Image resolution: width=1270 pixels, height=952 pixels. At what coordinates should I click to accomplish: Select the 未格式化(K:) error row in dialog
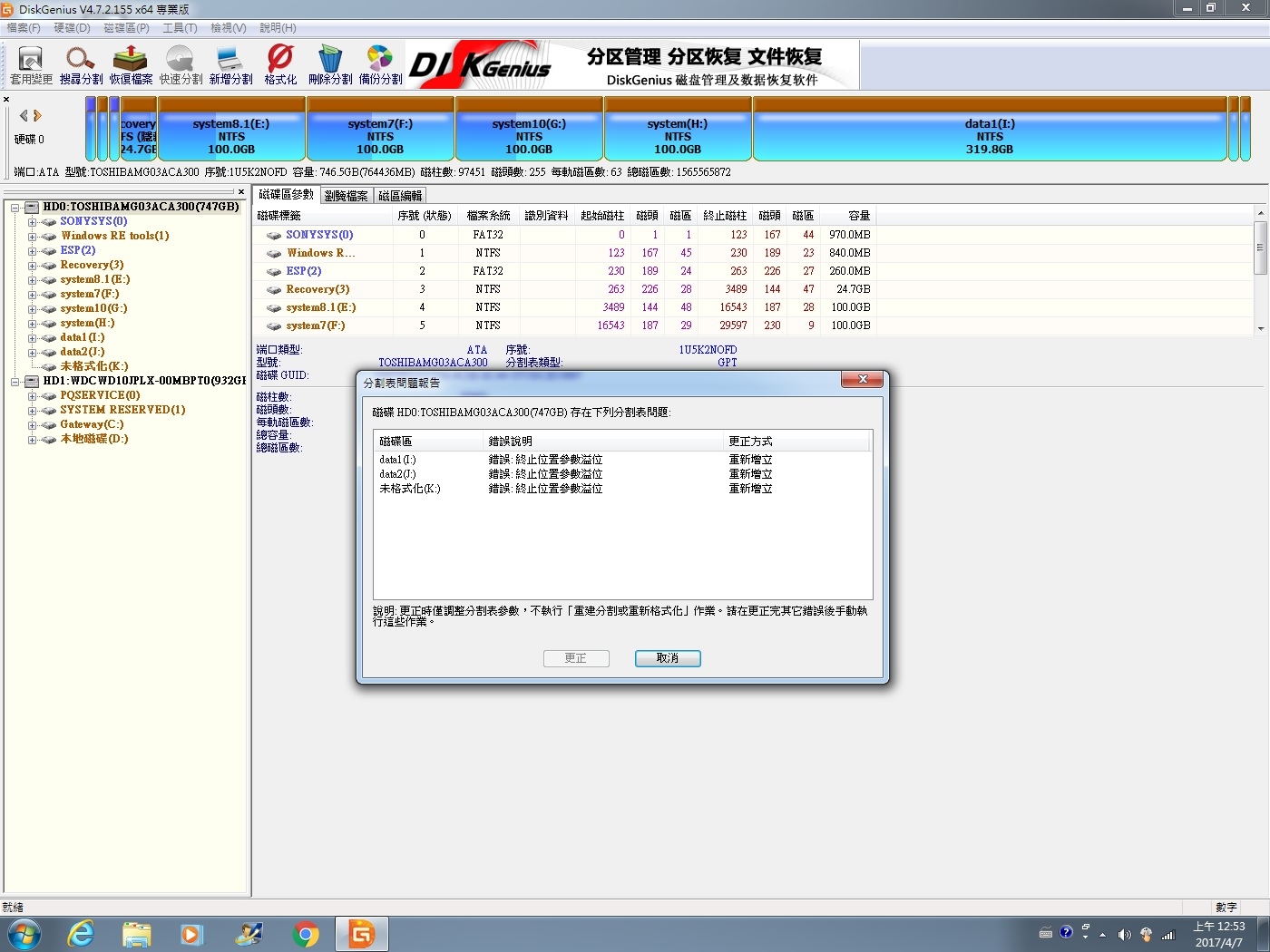coord(622,489)
